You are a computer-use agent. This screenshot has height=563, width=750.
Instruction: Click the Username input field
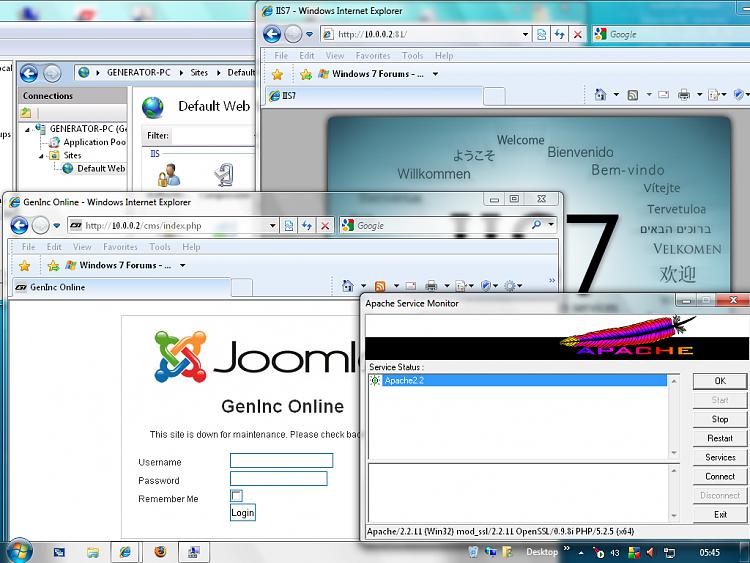pos(281,461)
